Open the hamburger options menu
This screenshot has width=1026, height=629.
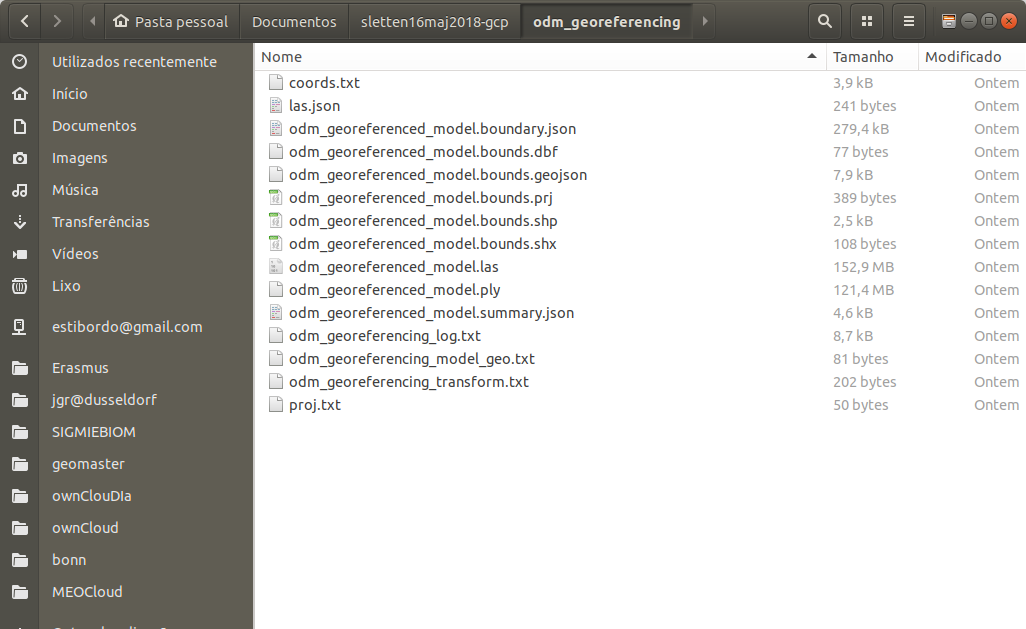(908, 21)
